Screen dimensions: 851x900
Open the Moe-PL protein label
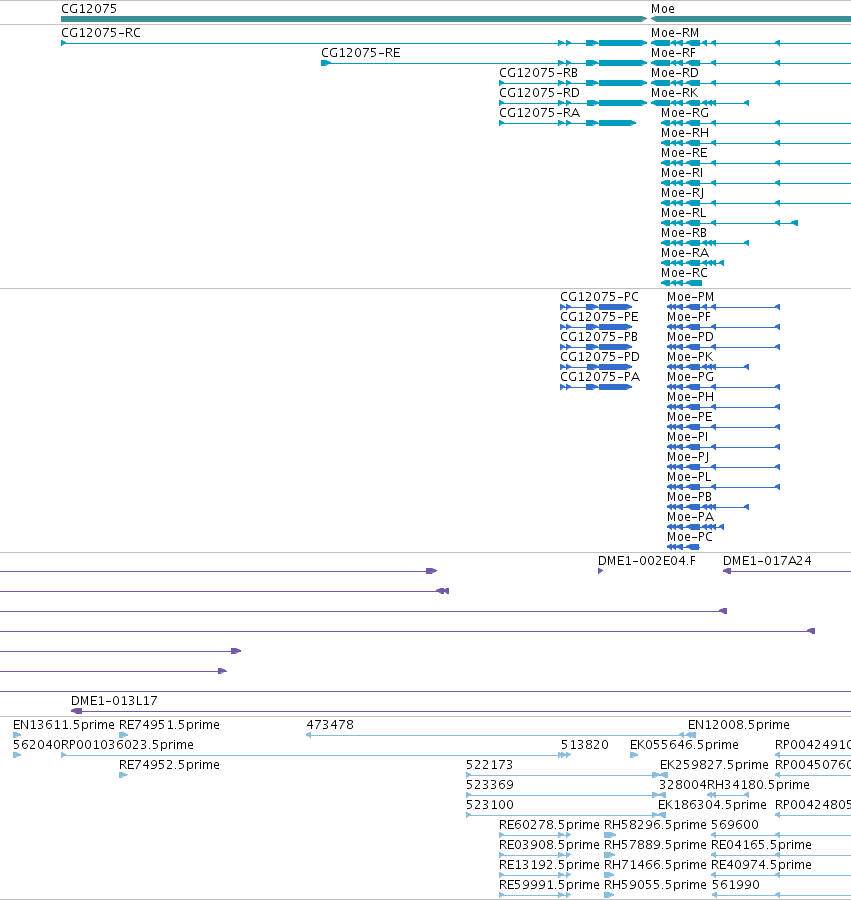tap(690, 478)
